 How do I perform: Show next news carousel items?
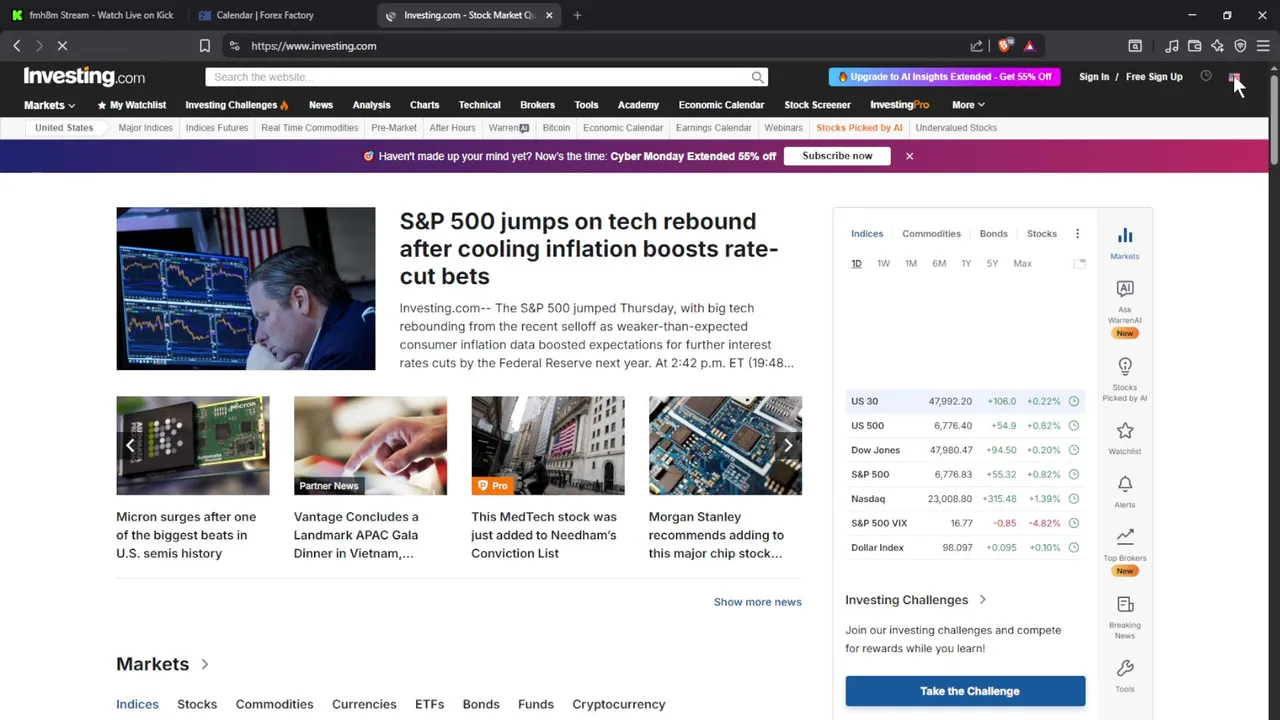(x=788, y=446)
